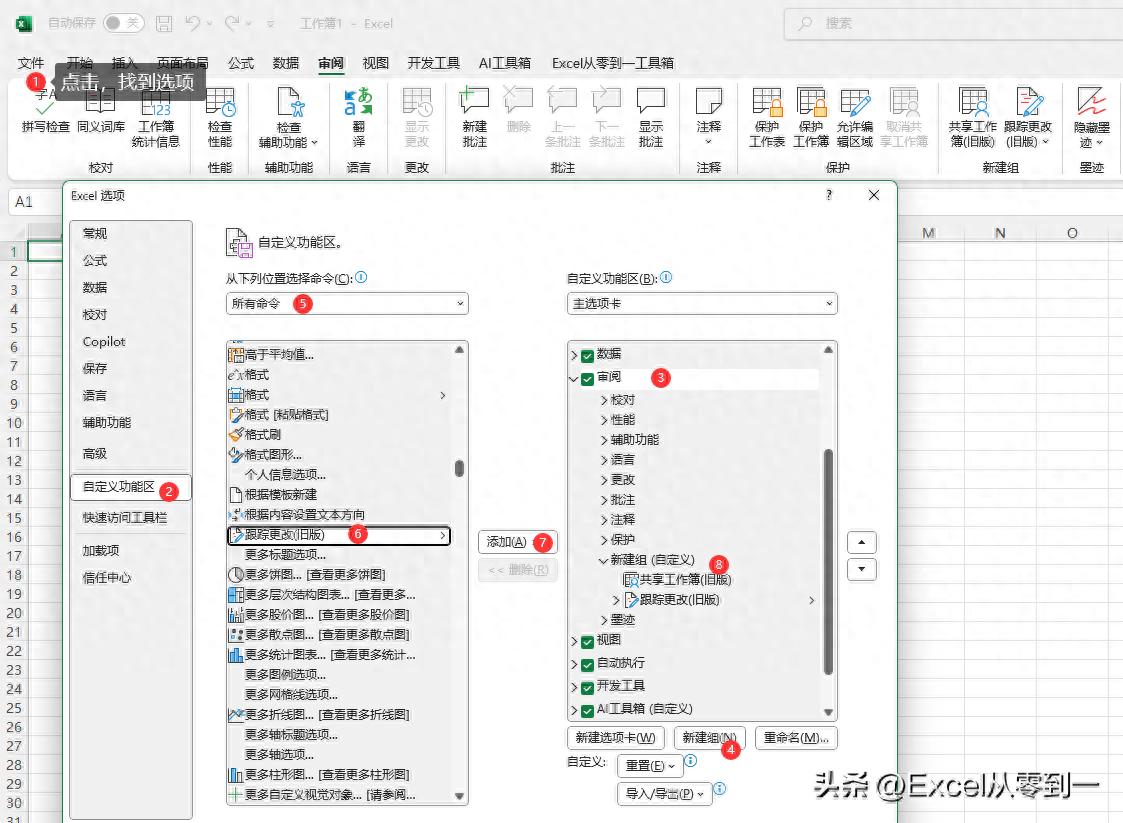1123x823 pixels.
Task: Click the save icon in title bar
Action: pos(164,24)
